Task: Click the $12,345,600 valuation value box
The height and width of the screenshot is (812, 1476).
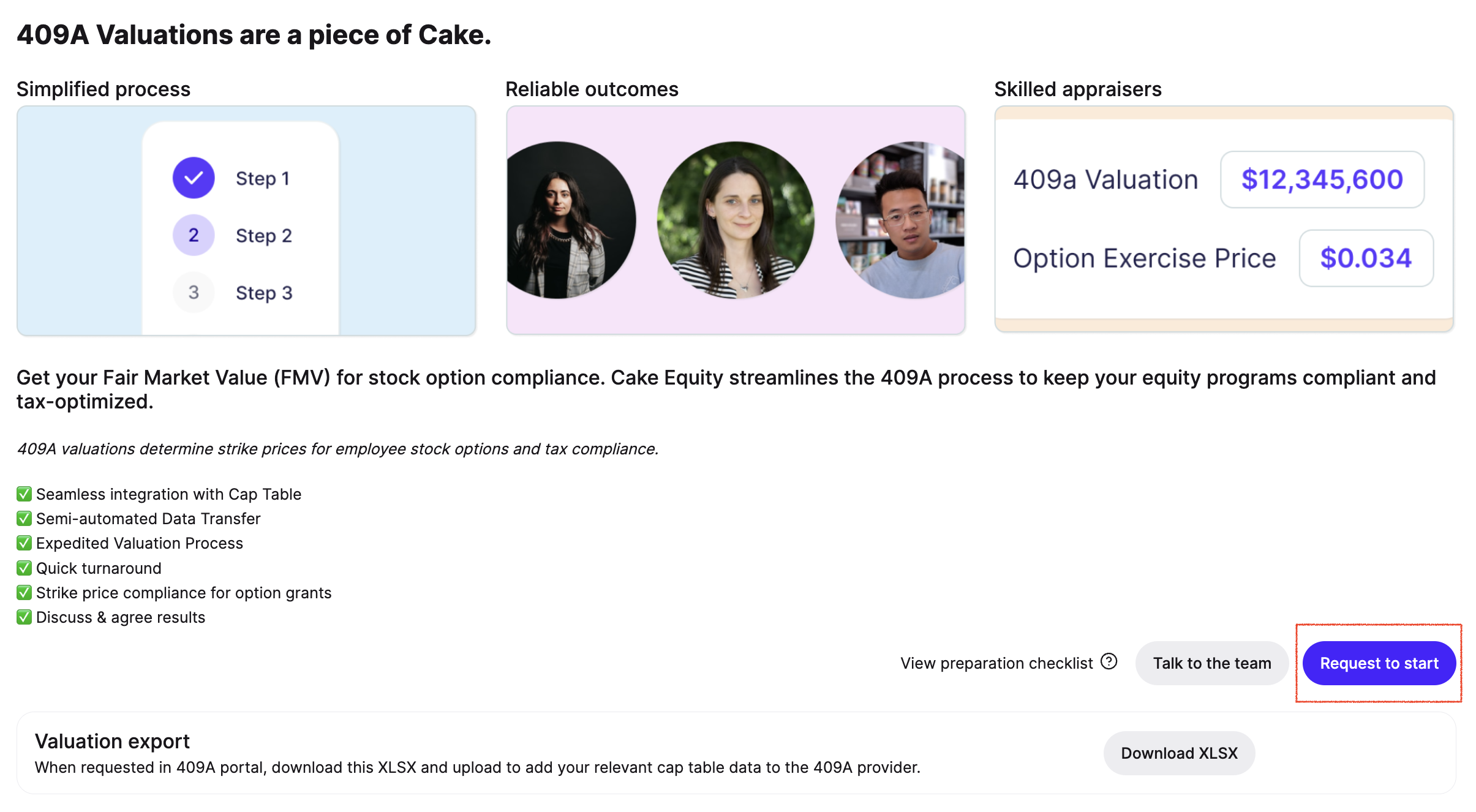Action: [x=1322, y=179]
